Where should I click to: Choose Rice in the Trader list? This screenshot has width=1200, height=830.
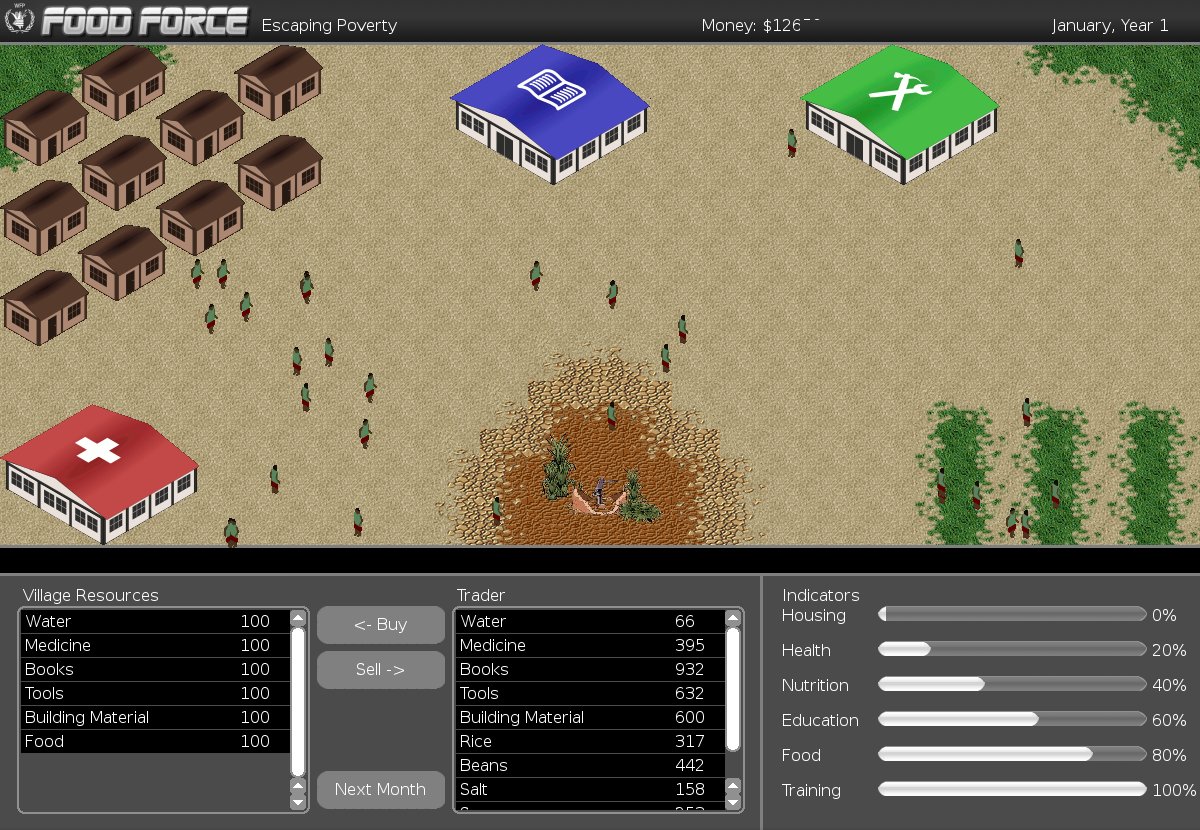(590, 742)
